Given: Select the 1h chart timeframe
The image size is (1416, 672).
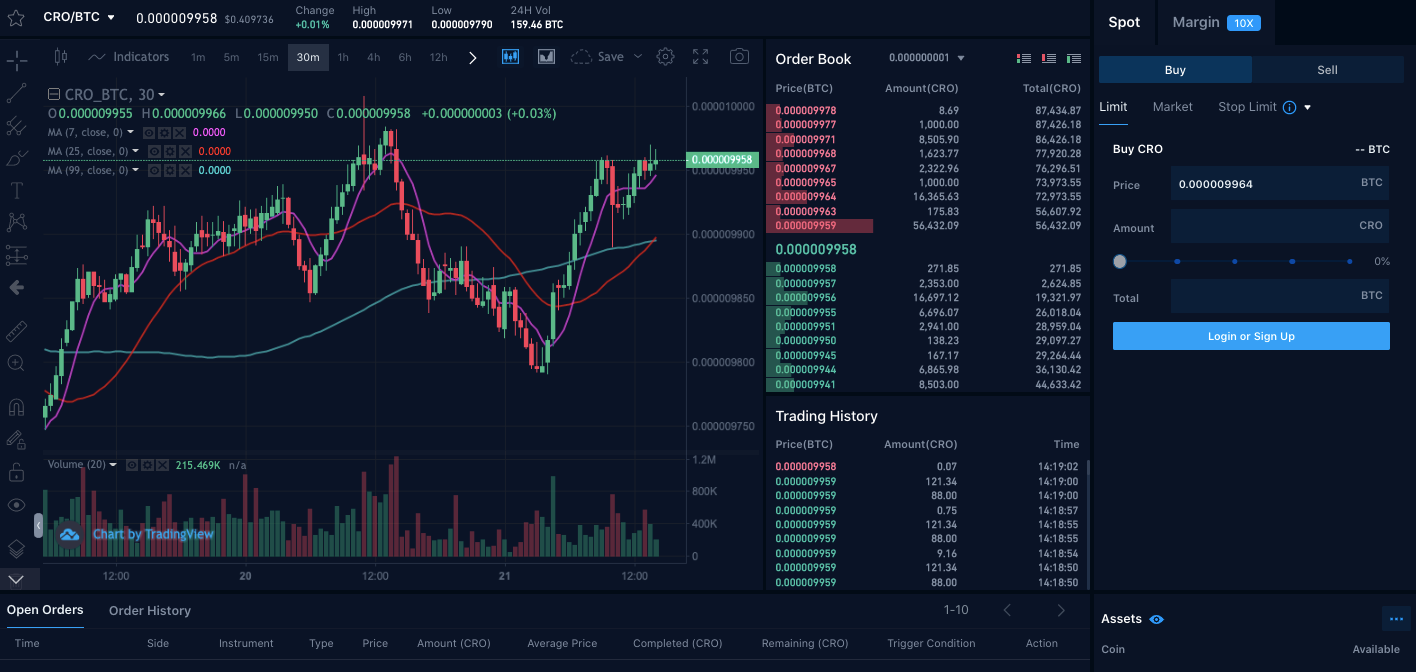Looking at the screenshot, I should click(x=343, y=57).
